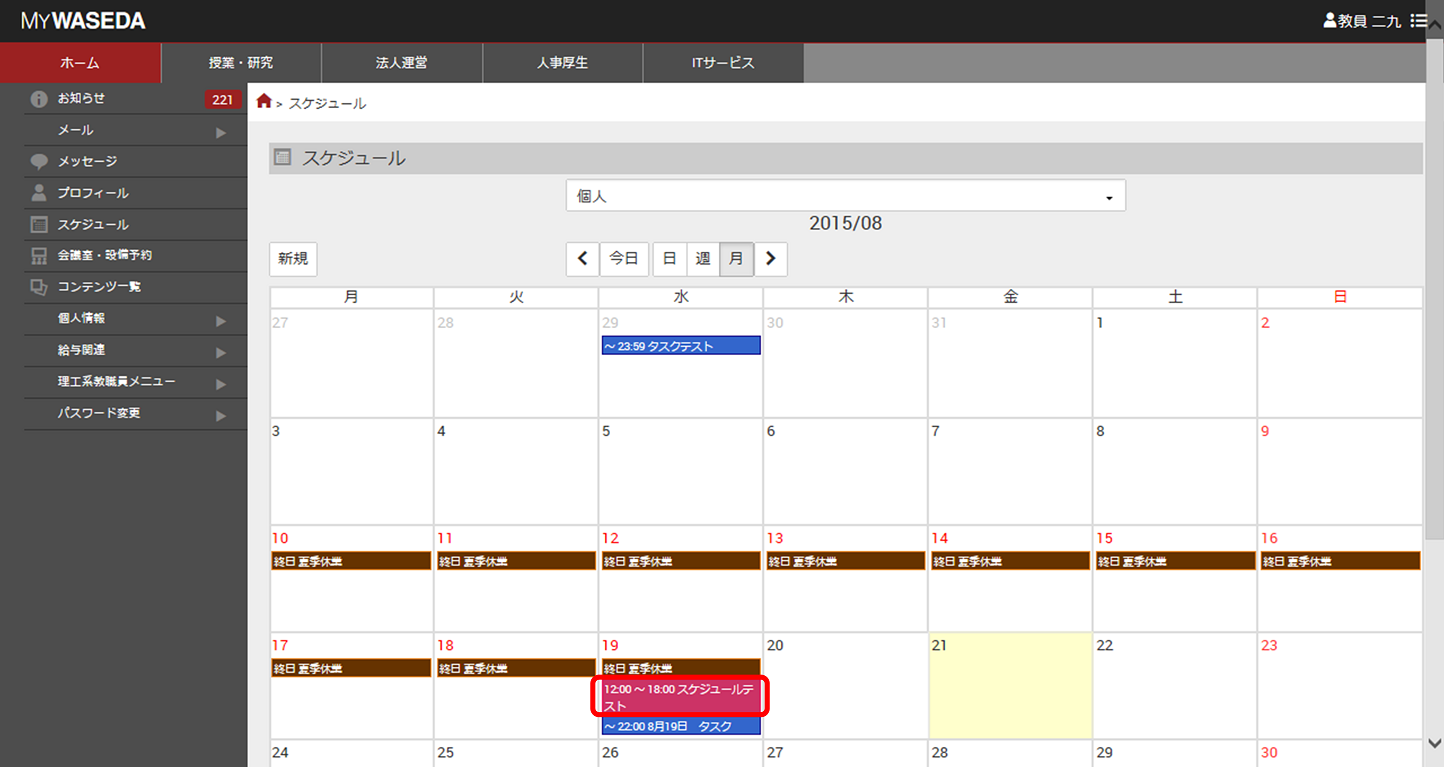
Task: Click the 2015/08 month label
Action: (x=846, y=224)
